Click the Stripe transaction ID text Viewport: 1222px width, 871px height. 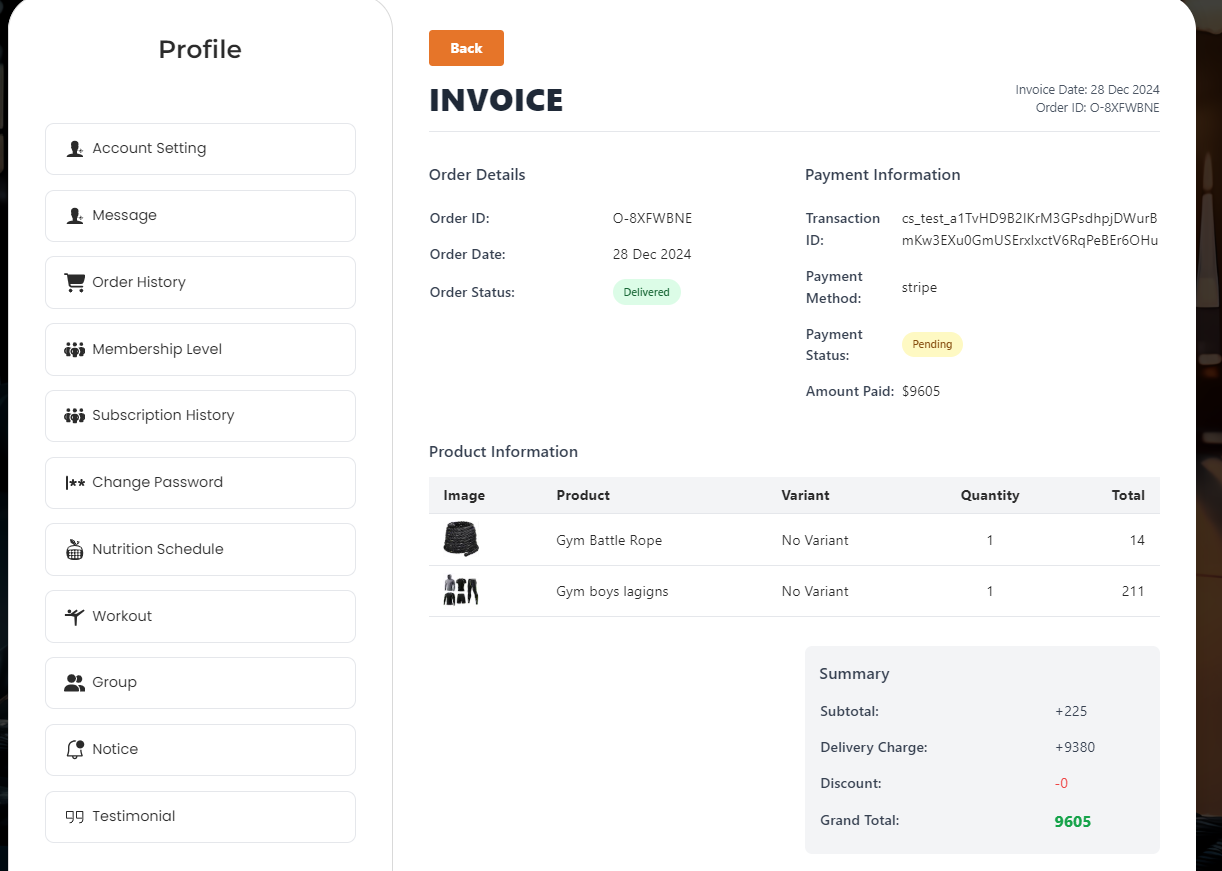tap(1029, 229)
